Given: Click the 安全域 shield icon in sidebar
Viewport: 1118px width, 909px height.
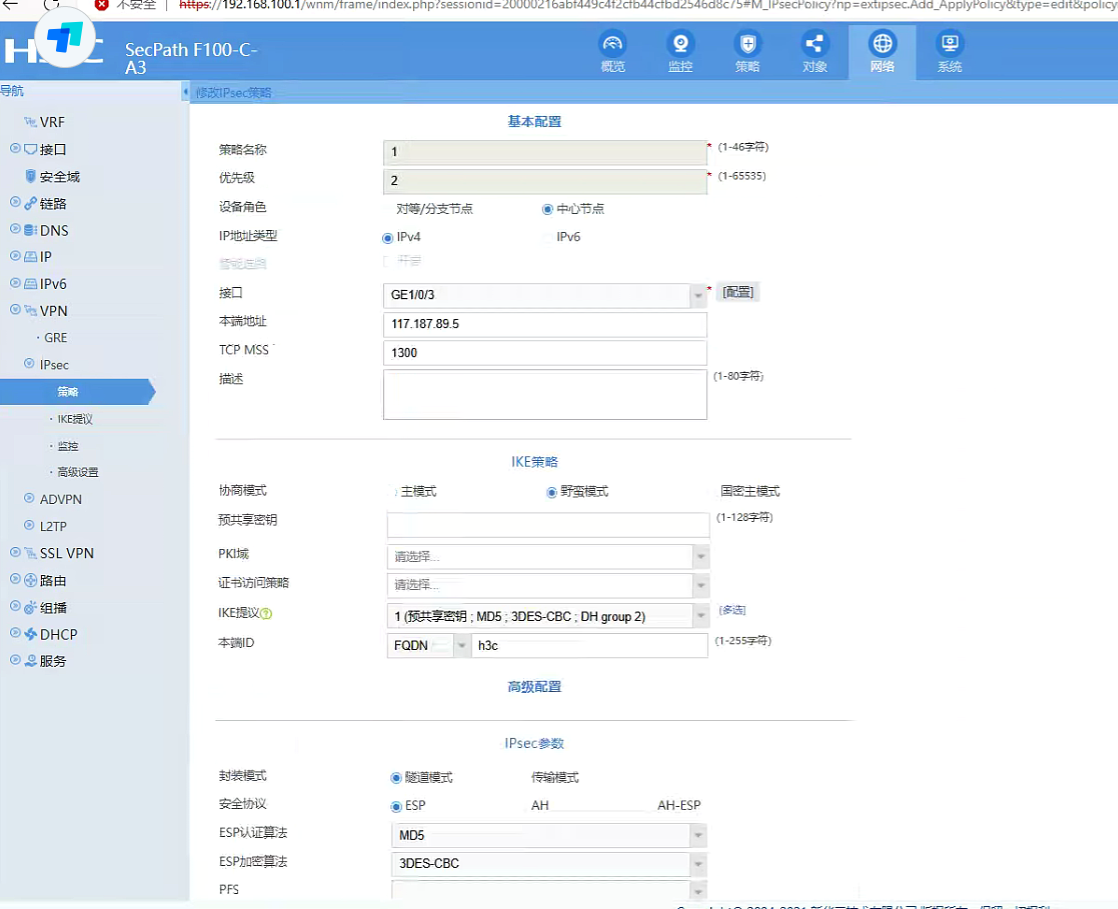Looking at the screenshot, I should point(31,177).
